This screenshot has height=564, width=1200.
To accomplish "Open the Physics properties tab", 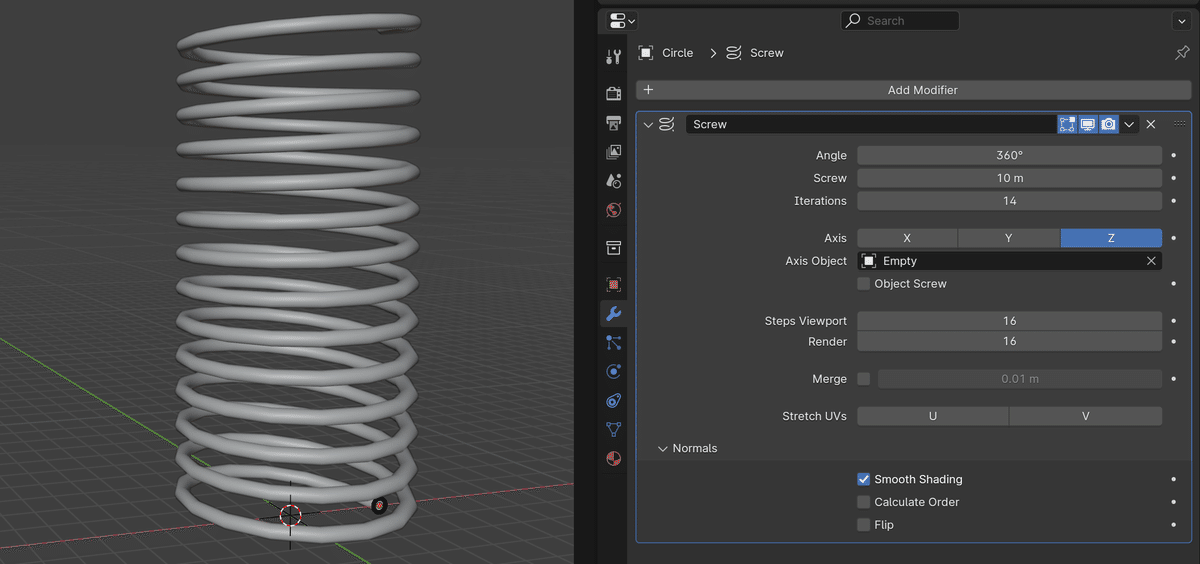I will (x=614, y=371).
